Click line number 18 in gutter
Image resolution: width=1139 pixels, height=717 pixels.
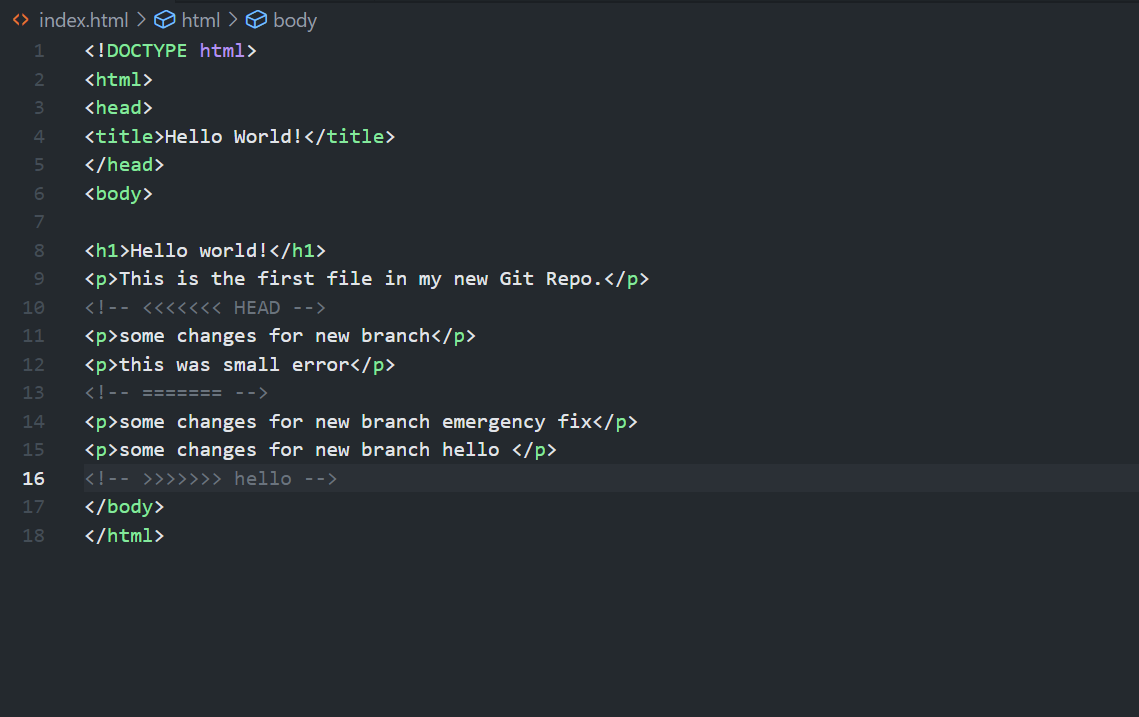click(33, 536)
